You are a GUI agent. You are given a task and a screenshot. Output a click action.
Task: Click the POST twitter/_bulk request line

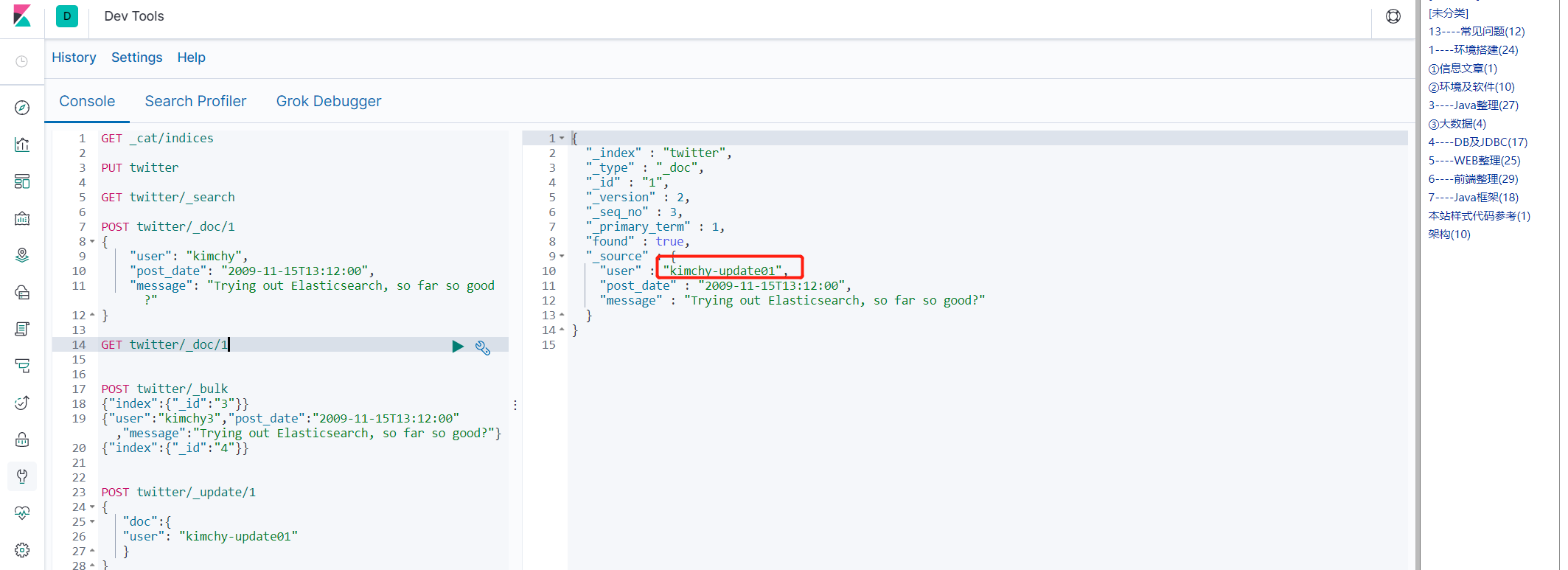tap(164, 389)
